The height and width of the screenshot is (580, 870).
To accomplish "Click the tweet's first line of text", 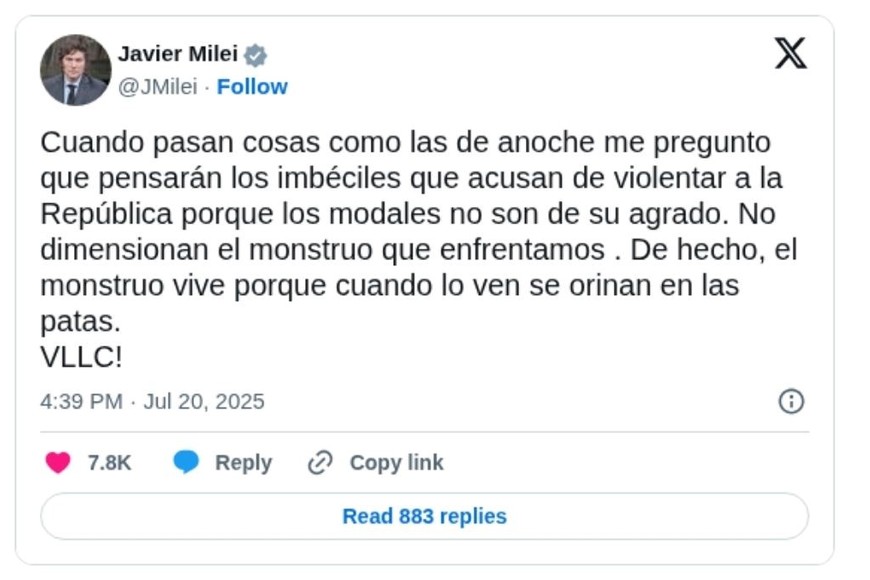I will (405, 143).
